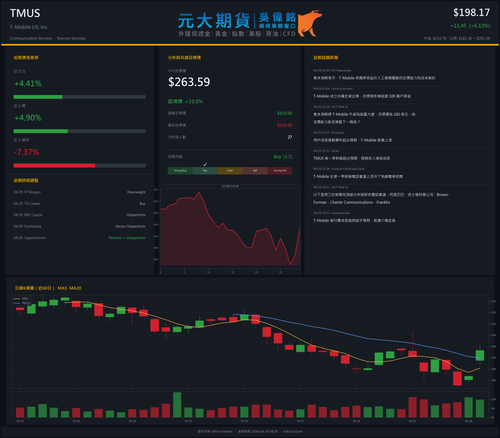
Task: Click the RBC Capital rating row
Action: [x=80, y=215]
